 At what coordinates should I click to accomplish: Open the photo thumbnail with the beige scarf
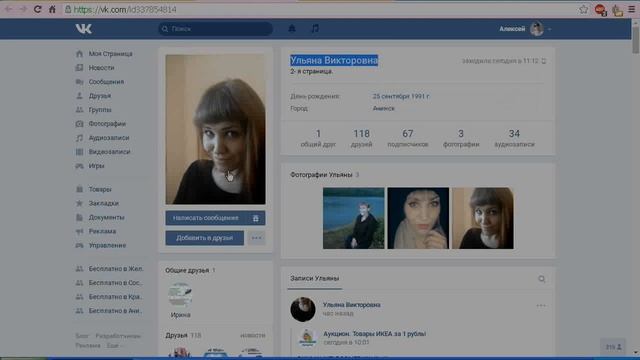(418, 218)
